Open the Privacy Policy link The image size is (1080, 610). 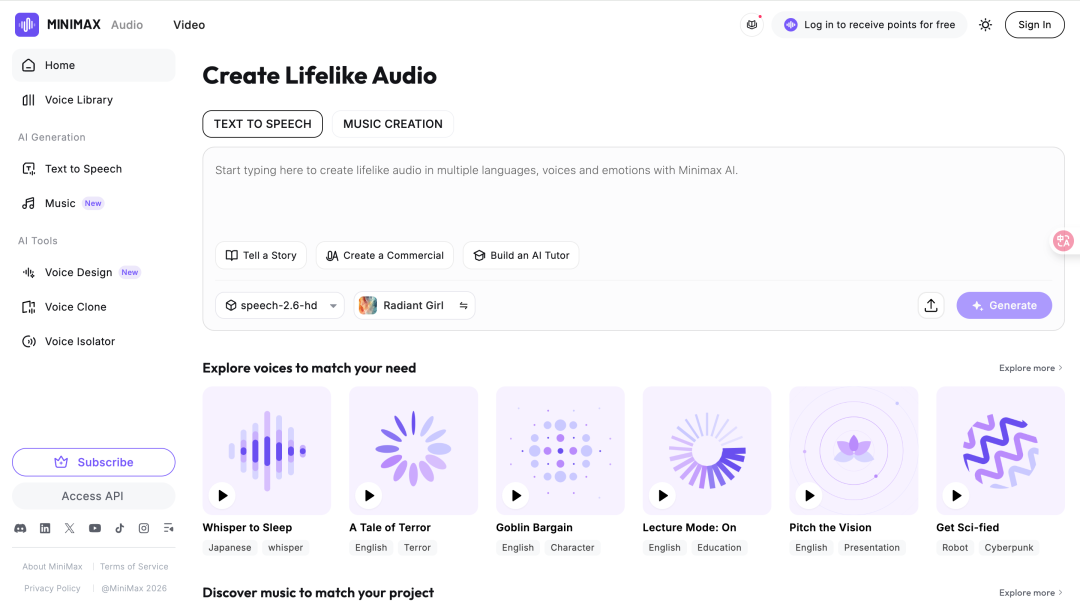[52, 589]
